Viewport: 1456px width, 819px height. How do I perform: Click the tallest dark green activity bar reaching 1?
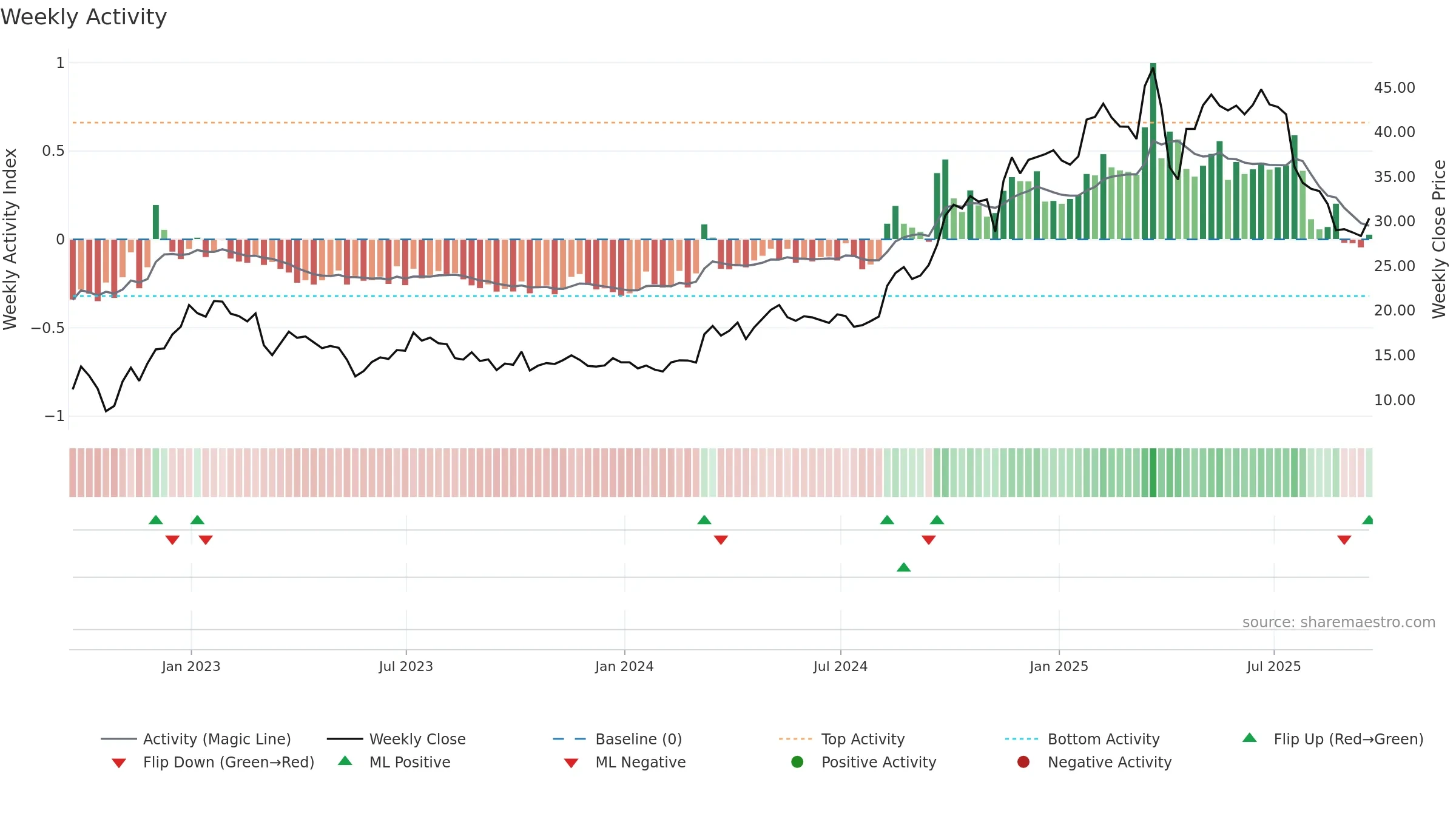(x=1153, y=151)
